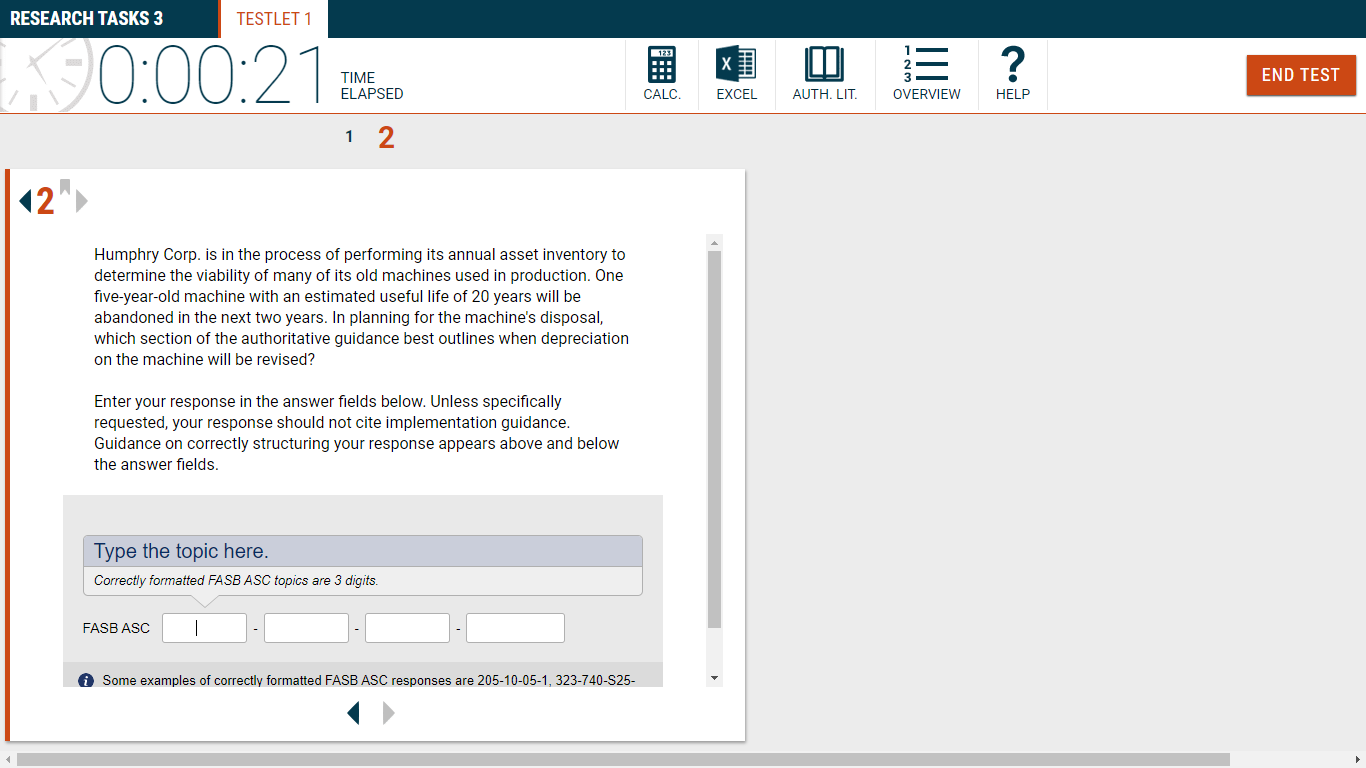Click the 'Enter your response' instruction paragraph
This screenshot has height=768, width=1366.
click(357, 433)
